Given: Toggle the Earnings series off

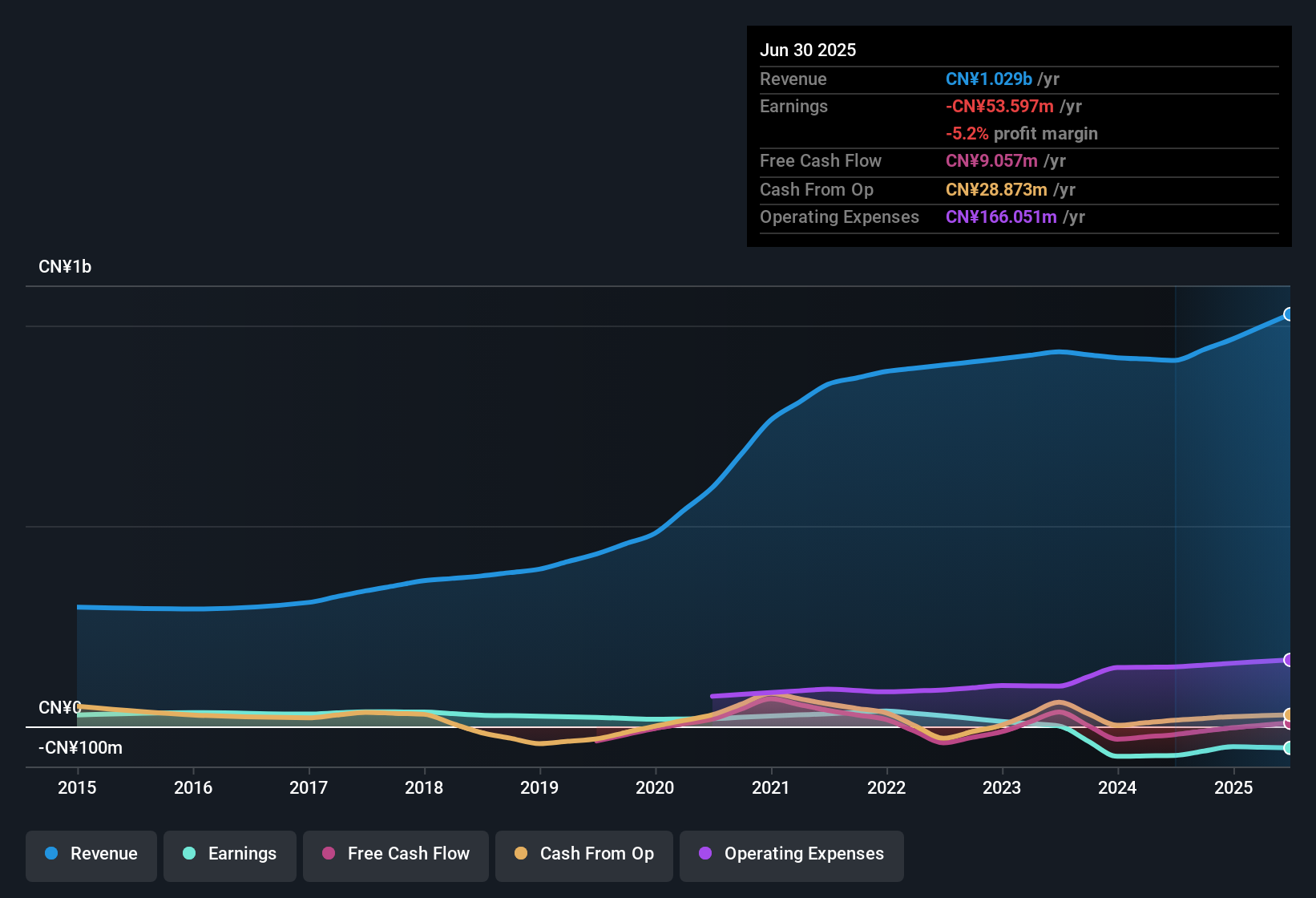Looking at the screenshot, I should pos(230,855).
